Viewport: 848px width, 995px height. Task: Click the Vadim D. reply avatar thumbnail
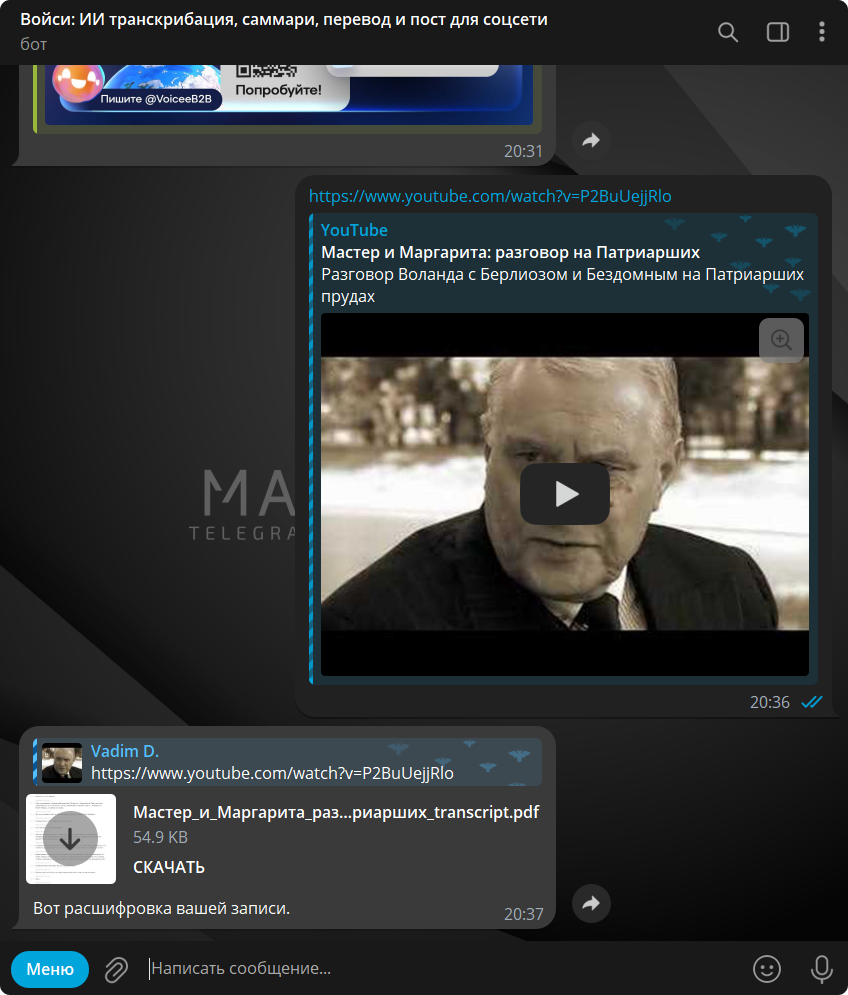62,762
